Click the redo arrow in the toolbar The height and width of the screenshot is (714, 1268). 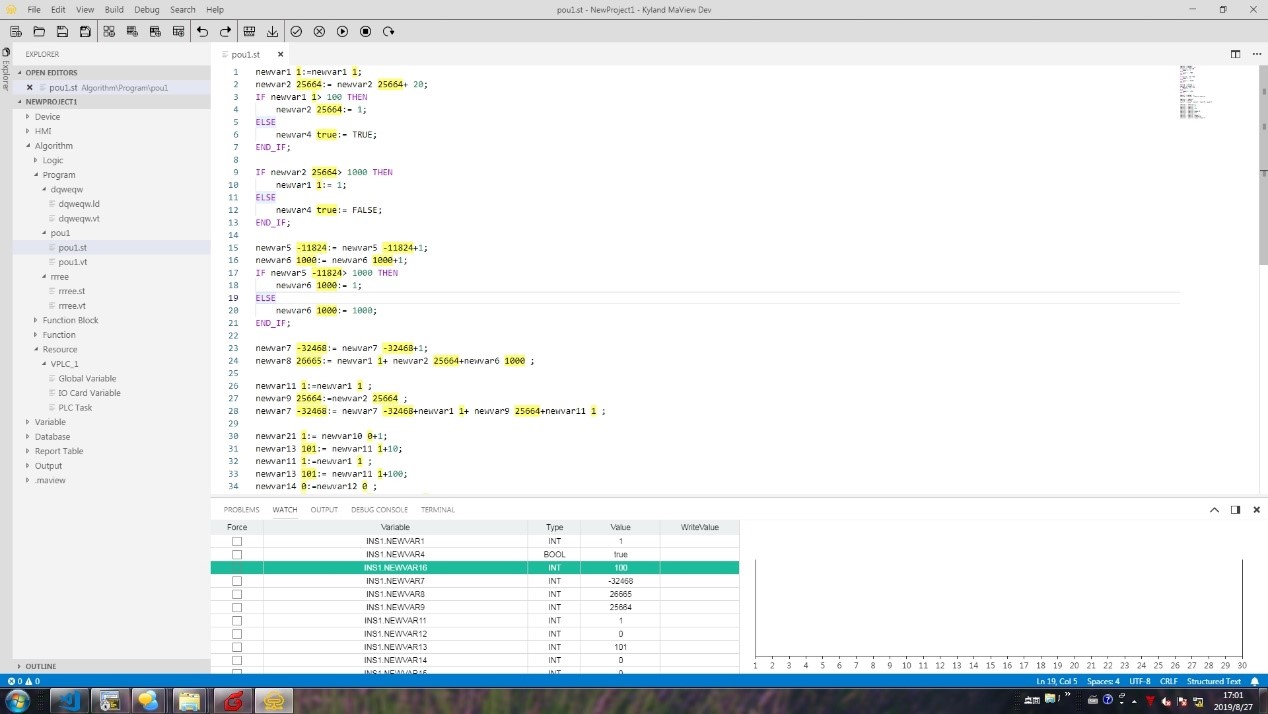[226, 32]
